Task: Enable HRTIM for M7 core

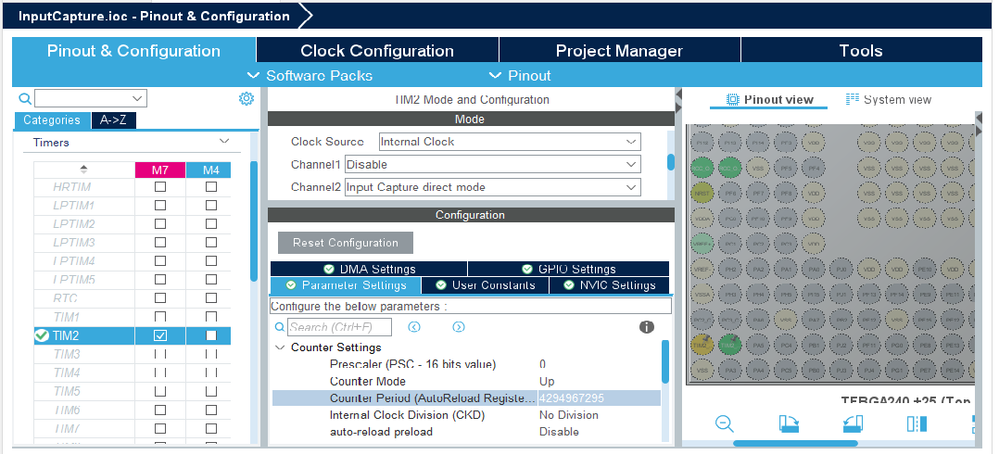Action: 160,187
